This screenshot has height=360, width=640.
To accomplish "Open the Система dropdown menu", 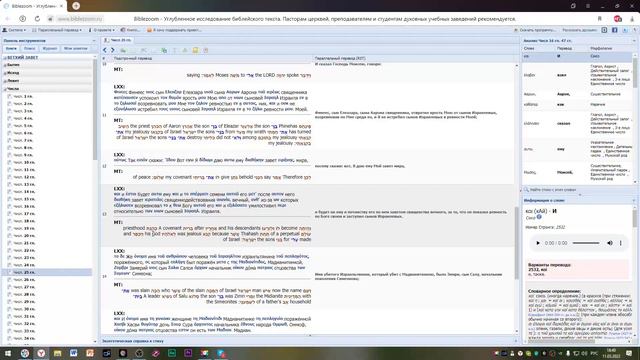I will coord(14,30).
